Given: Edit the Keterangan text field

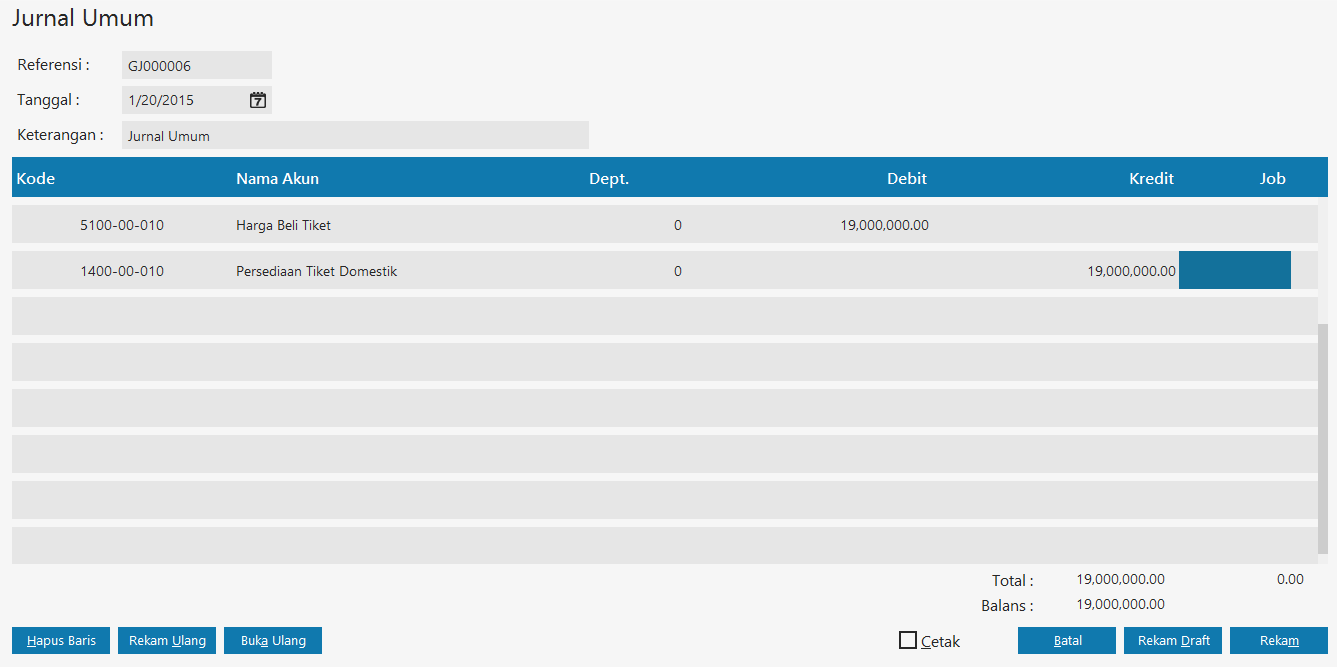Looking at the screenshot, I should coord(355,136).
